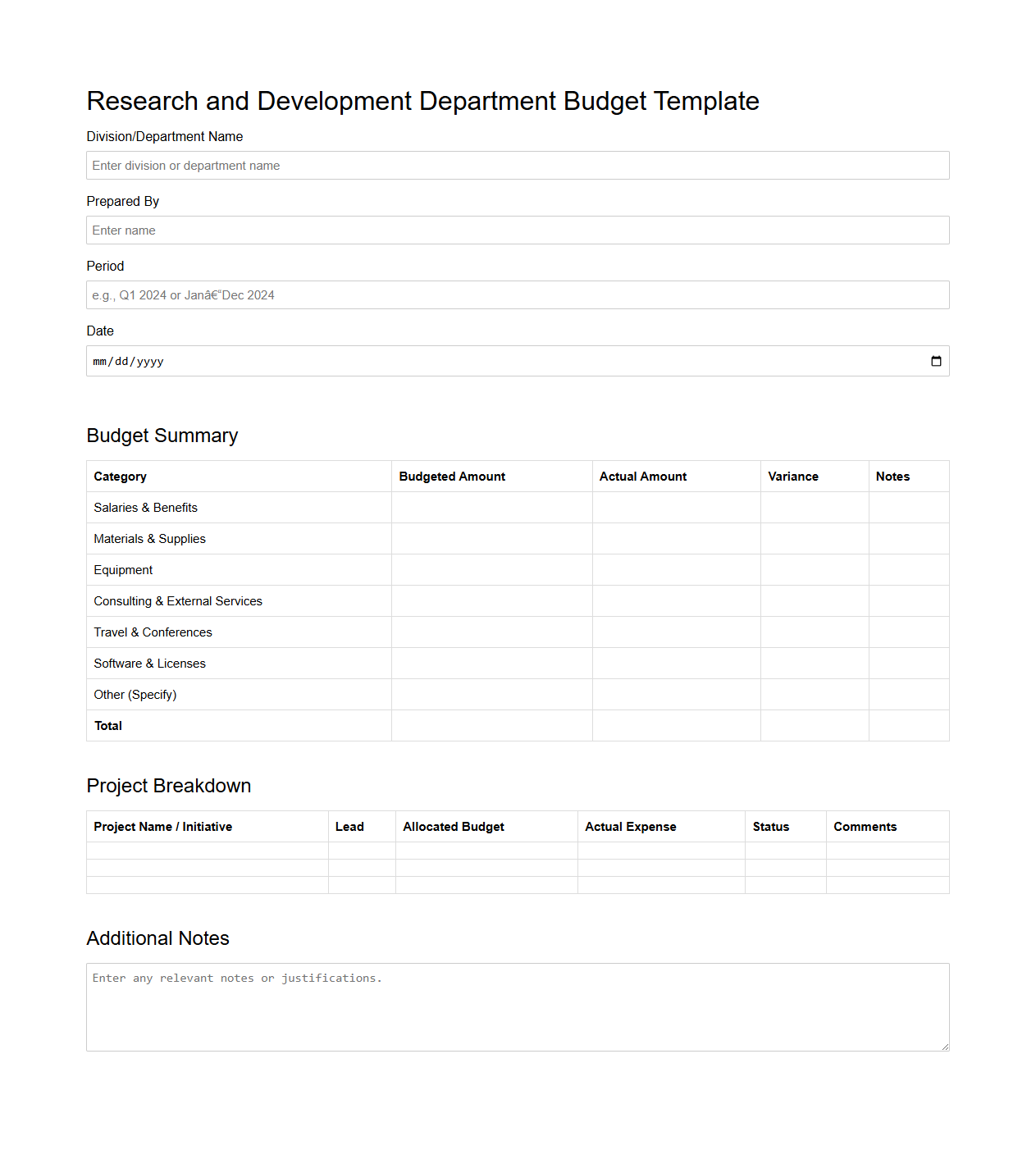Click the first Status cell in Project Breakdown
Image resolution: width=1036 pixels, height=1168 pixels.
(x=785, y=851)
